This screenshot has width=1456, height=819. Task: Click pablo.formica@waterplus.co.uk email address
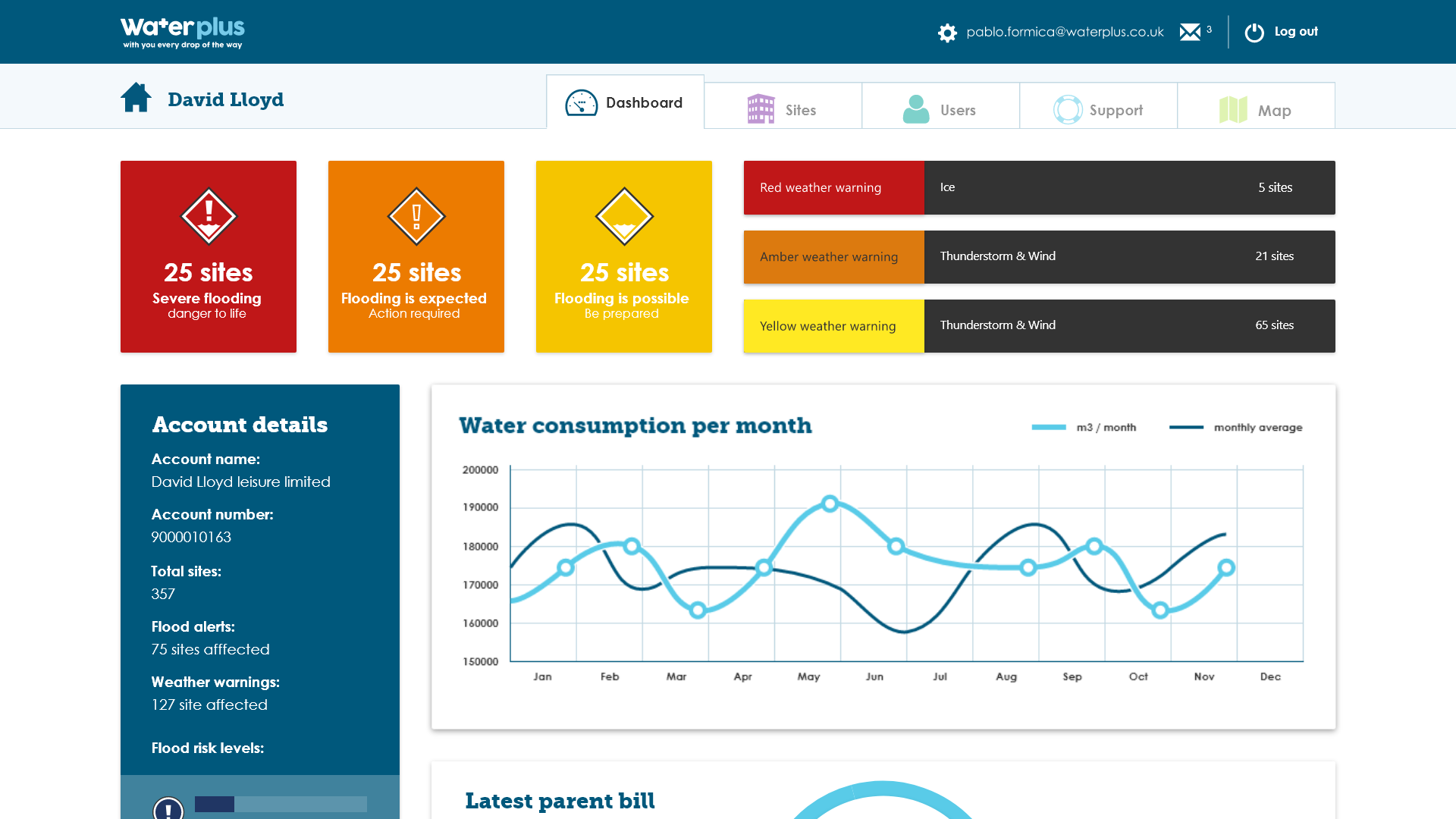pyautogui.click(x=1065, y=32)
